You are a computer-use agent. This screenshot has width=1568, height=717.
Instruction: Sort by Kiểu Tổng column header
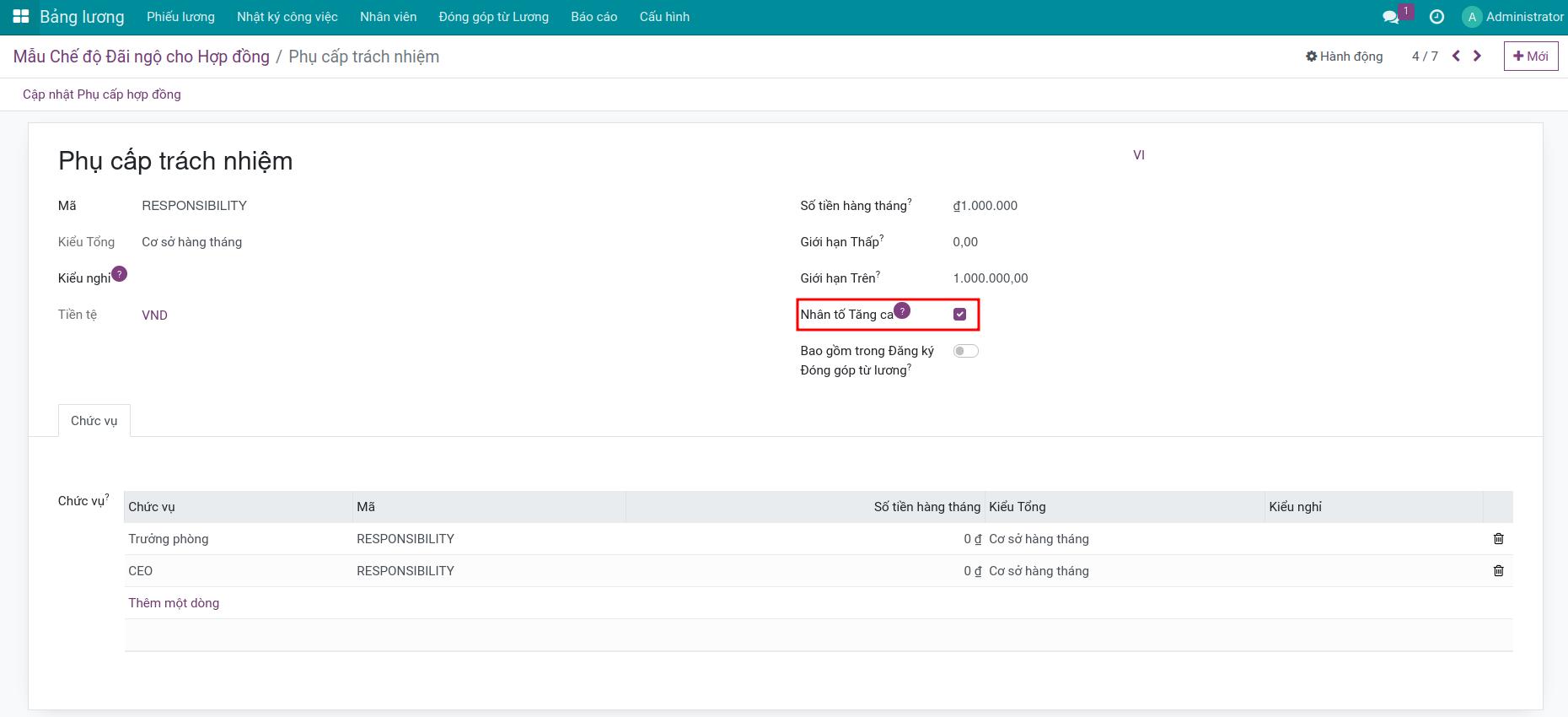coord(1124,507)
